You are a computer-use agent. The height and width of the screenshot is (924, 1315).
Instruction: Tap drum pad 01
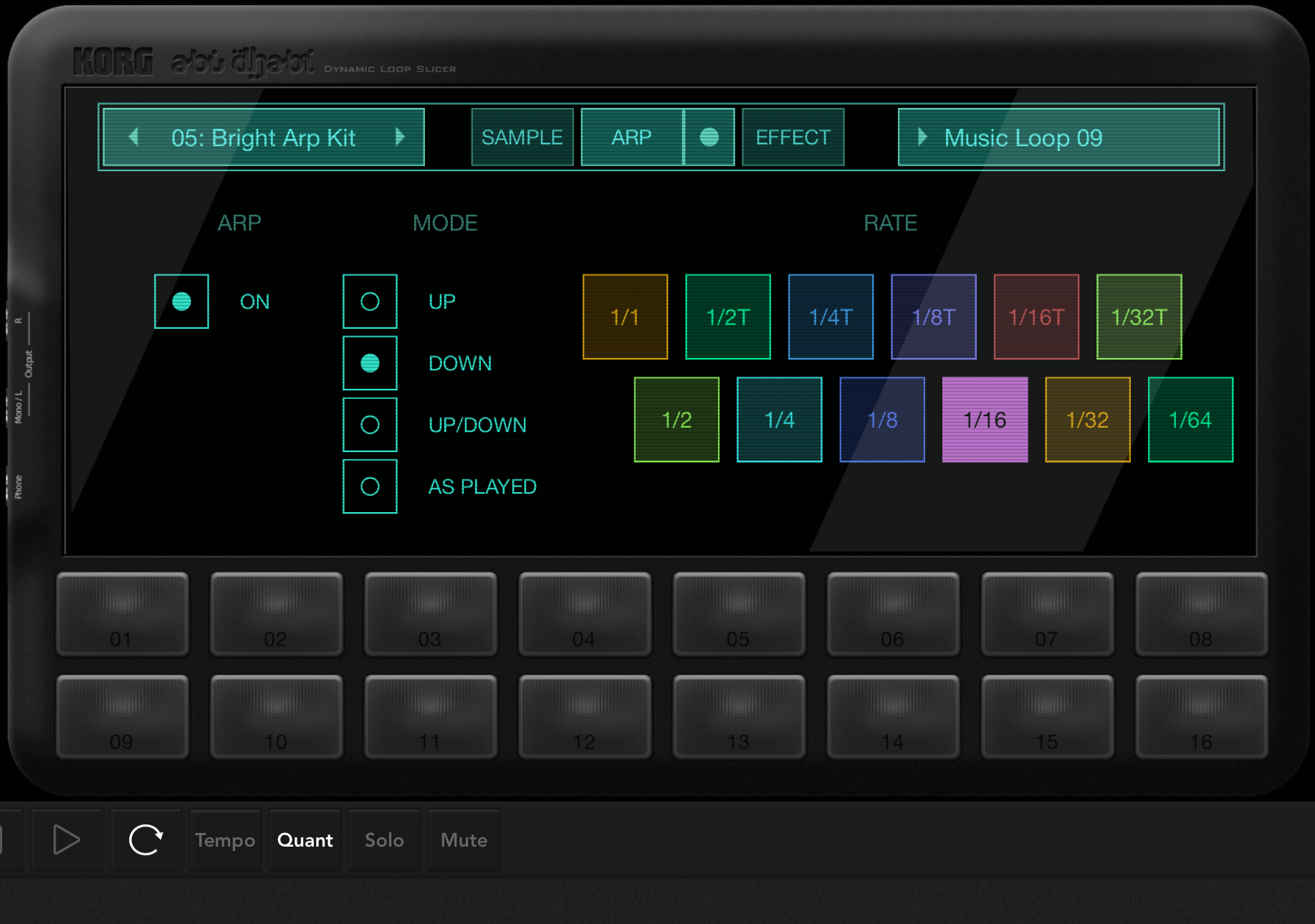(123, 614)
